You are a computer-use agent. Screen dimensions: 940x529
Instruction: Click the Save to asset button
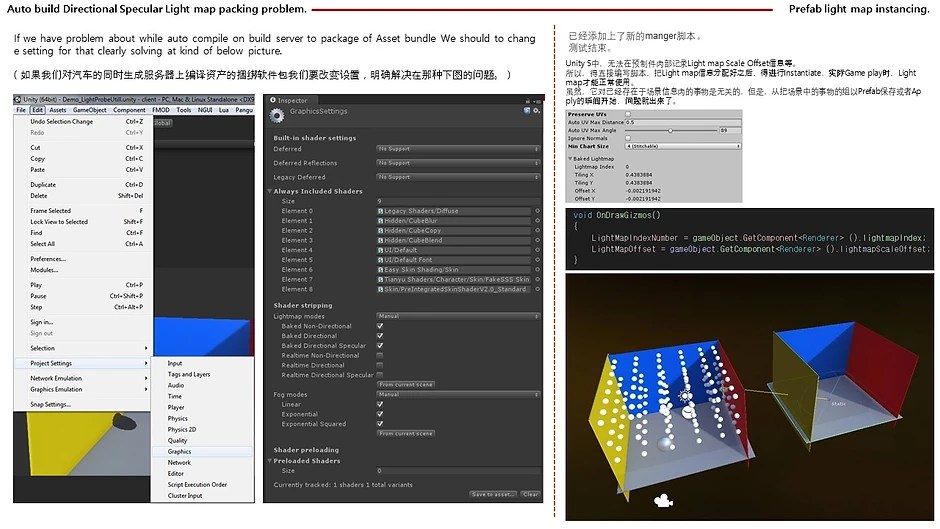pos(493,494)
